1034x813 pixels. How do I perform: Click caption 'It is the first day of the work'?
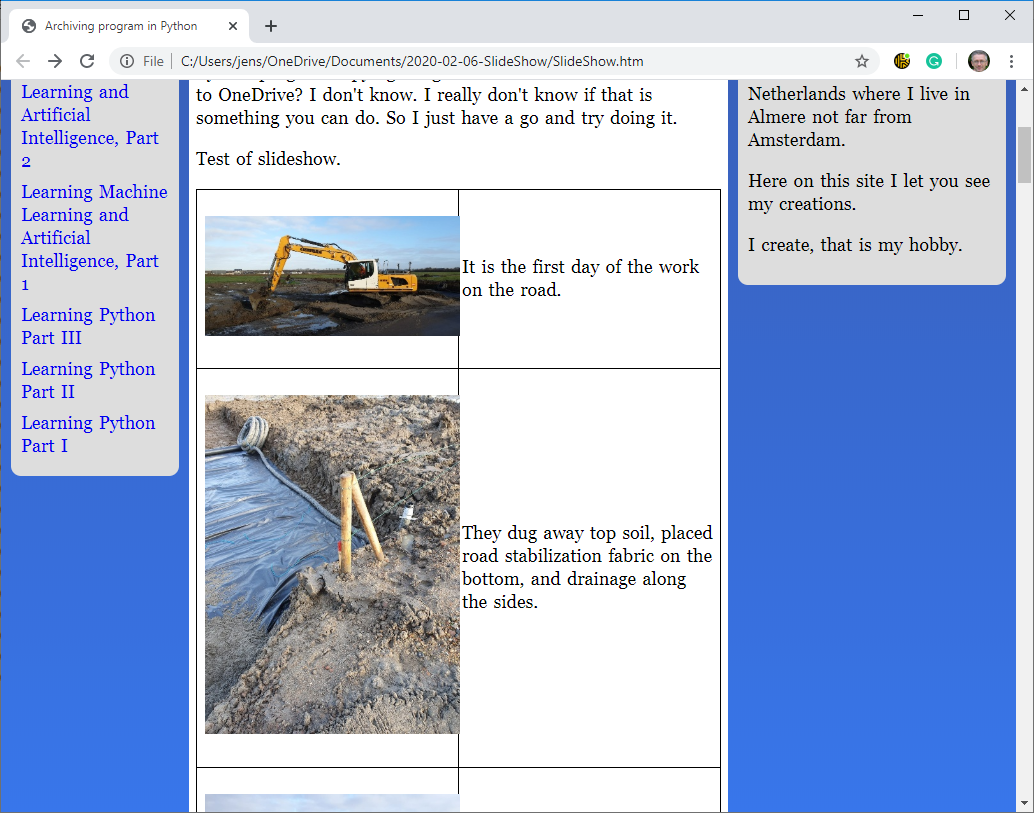point(580,267)
